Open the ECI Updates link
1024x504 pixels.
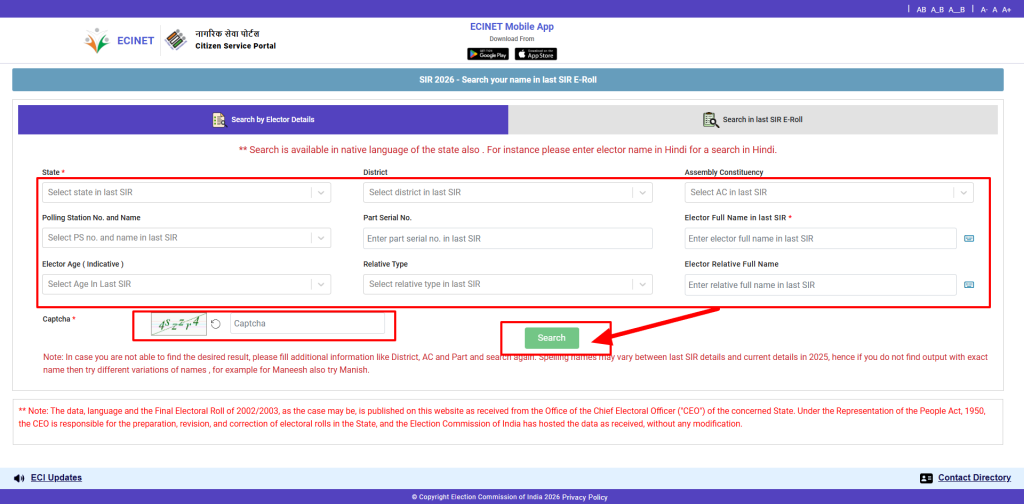click(56, 478)
